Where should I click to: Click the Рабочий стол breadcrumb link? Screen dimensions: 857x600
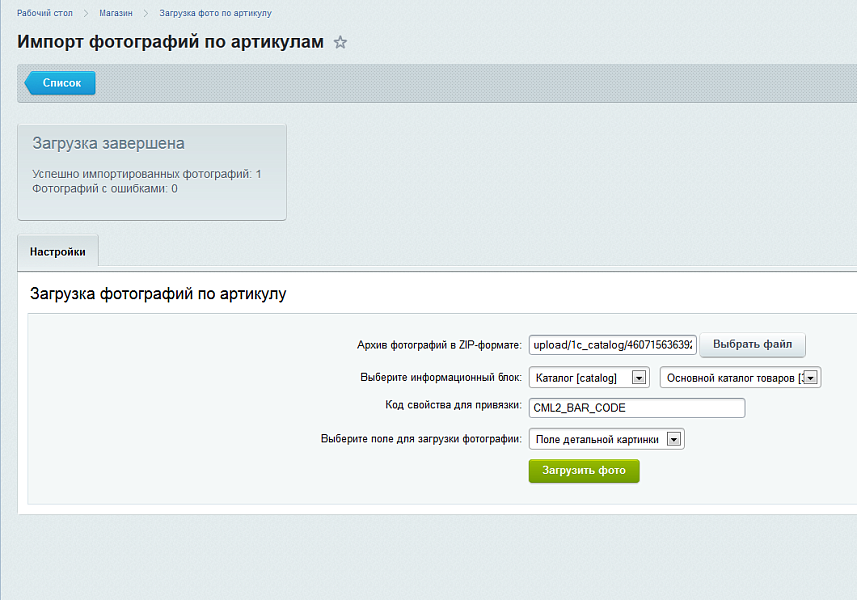45,14
